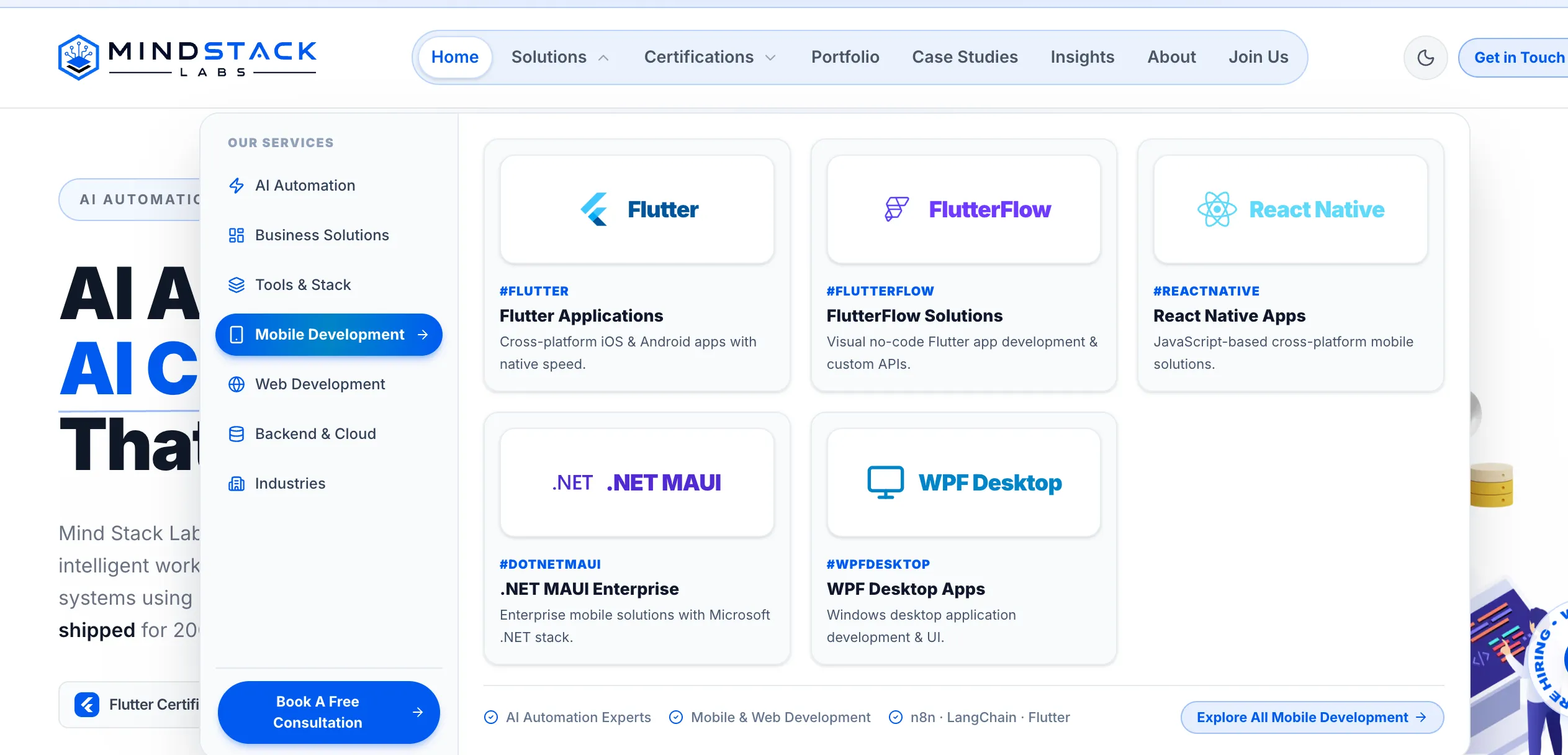Click the Tools & Stack layers icon
This screenshot has height=755, width=1568.
click(237, 285)
